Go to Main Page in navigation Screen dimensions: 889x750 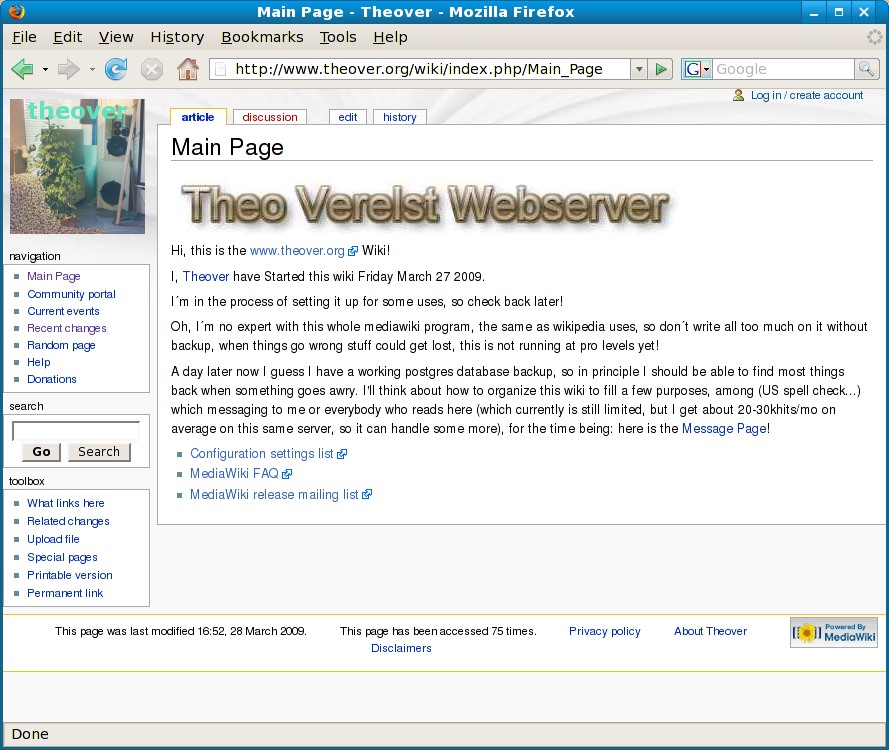click(54, 276)
